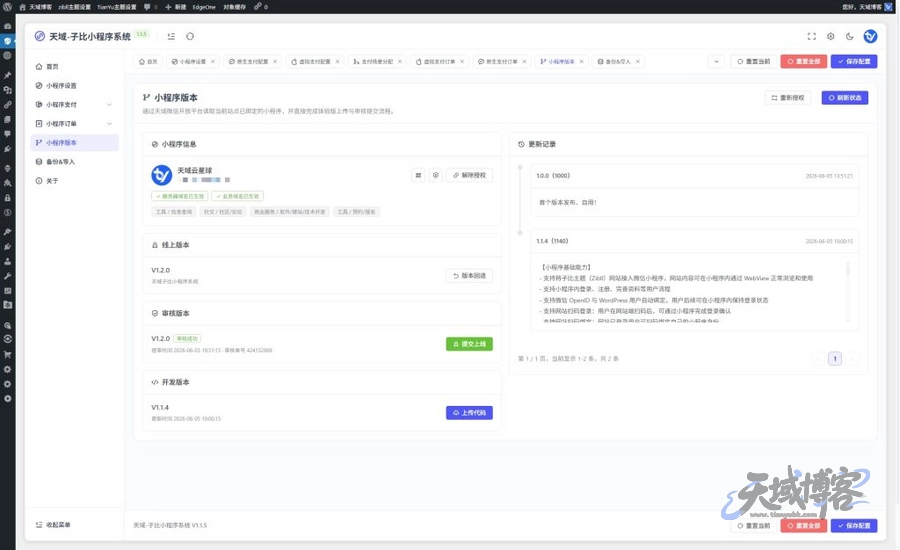Viewport: 900px width, 550px height.
Task: Switch to the 首页 tab
Action: point(148,61)
